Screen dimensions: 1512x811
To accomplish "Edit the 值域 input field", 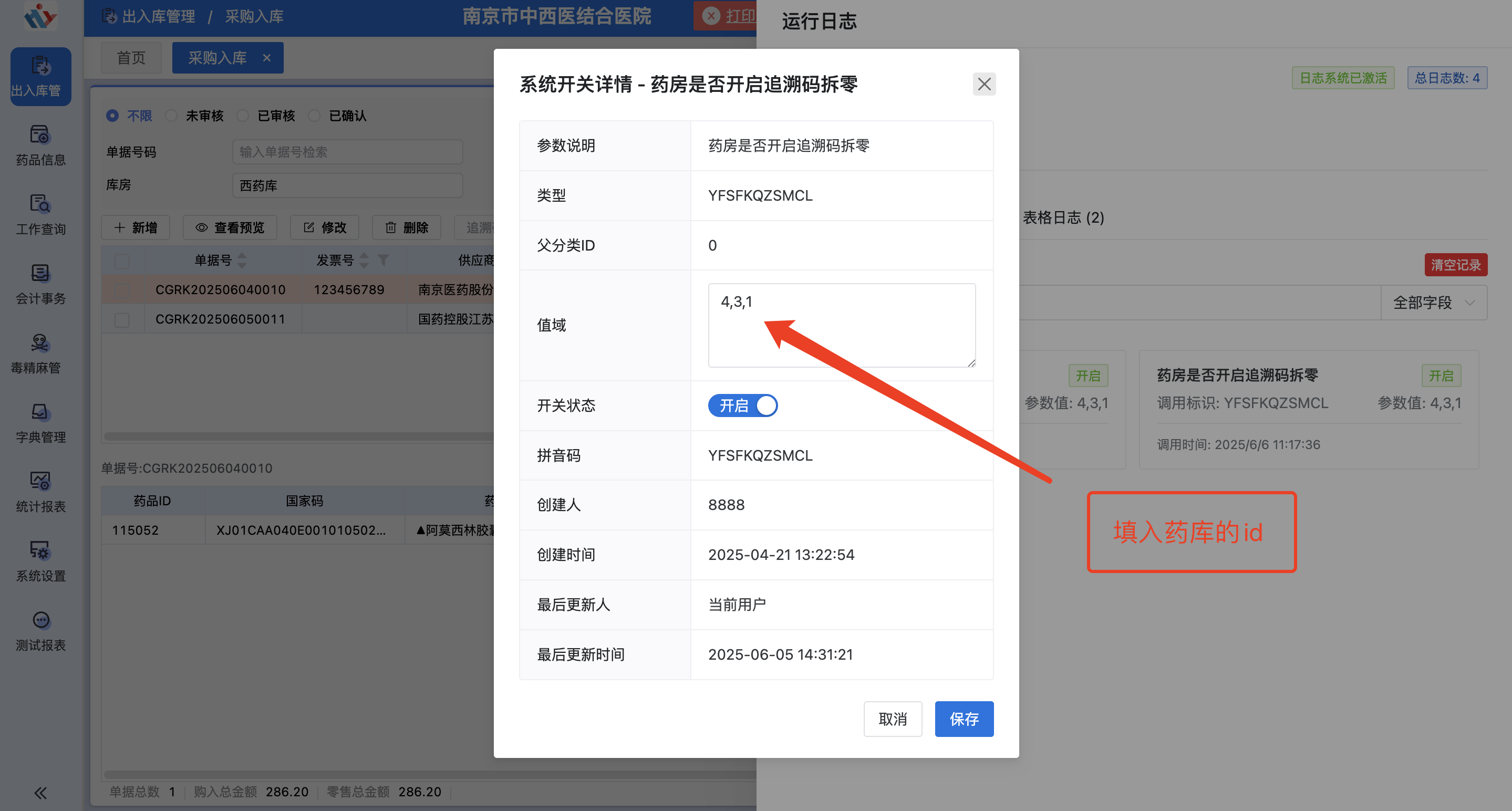I will 842,325.
